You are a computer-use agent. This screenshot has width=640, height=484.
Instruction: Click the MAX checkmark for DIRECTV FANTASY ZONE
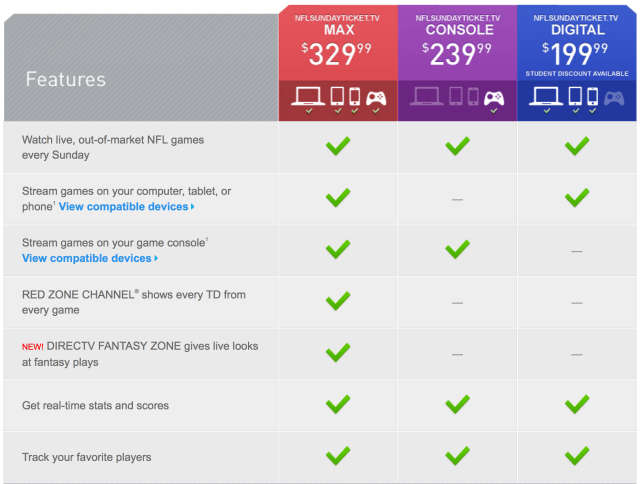point(338,352)
